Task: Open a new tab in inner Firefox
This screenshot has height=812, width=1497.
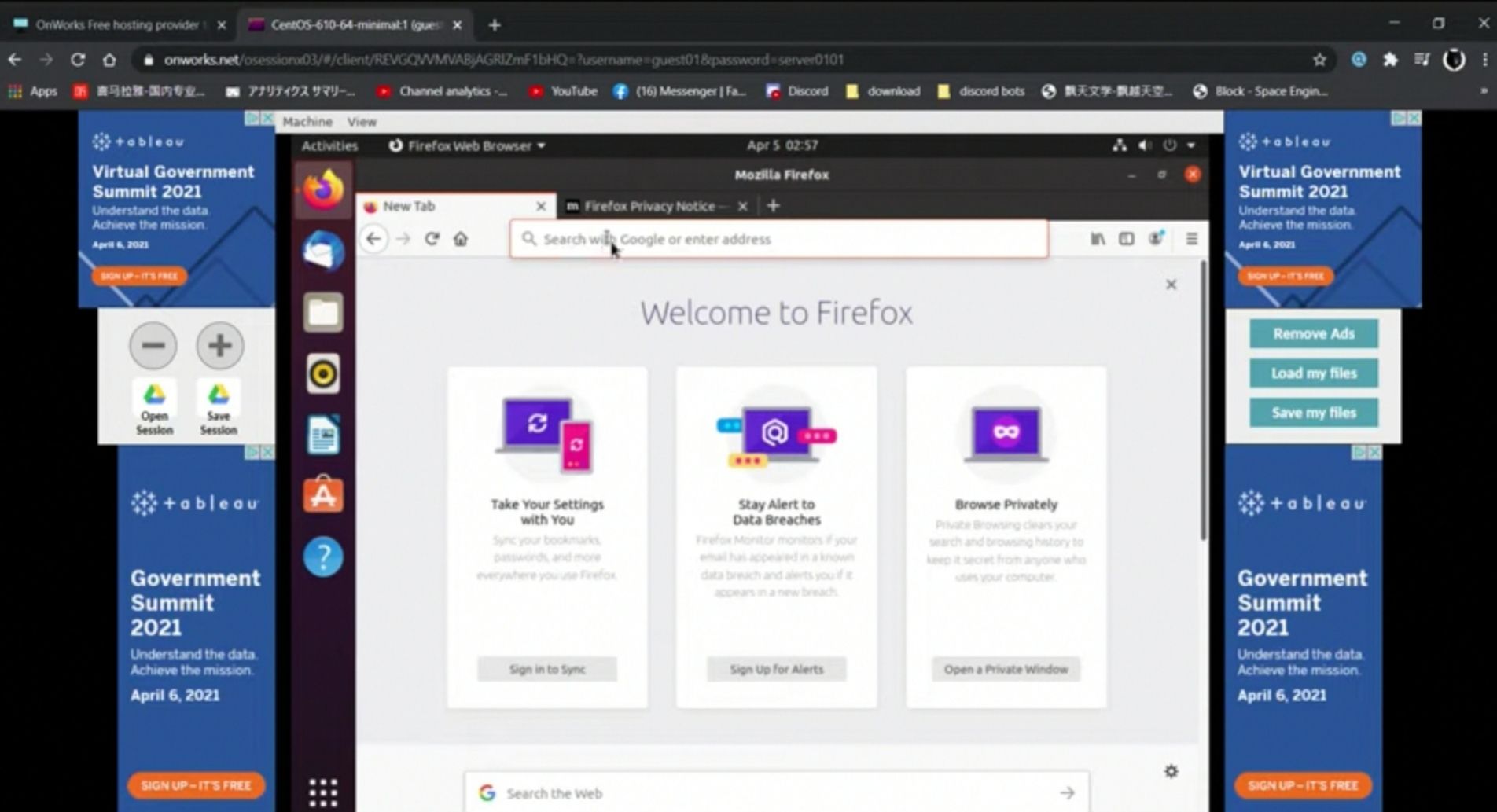Action: coord(773,206)
